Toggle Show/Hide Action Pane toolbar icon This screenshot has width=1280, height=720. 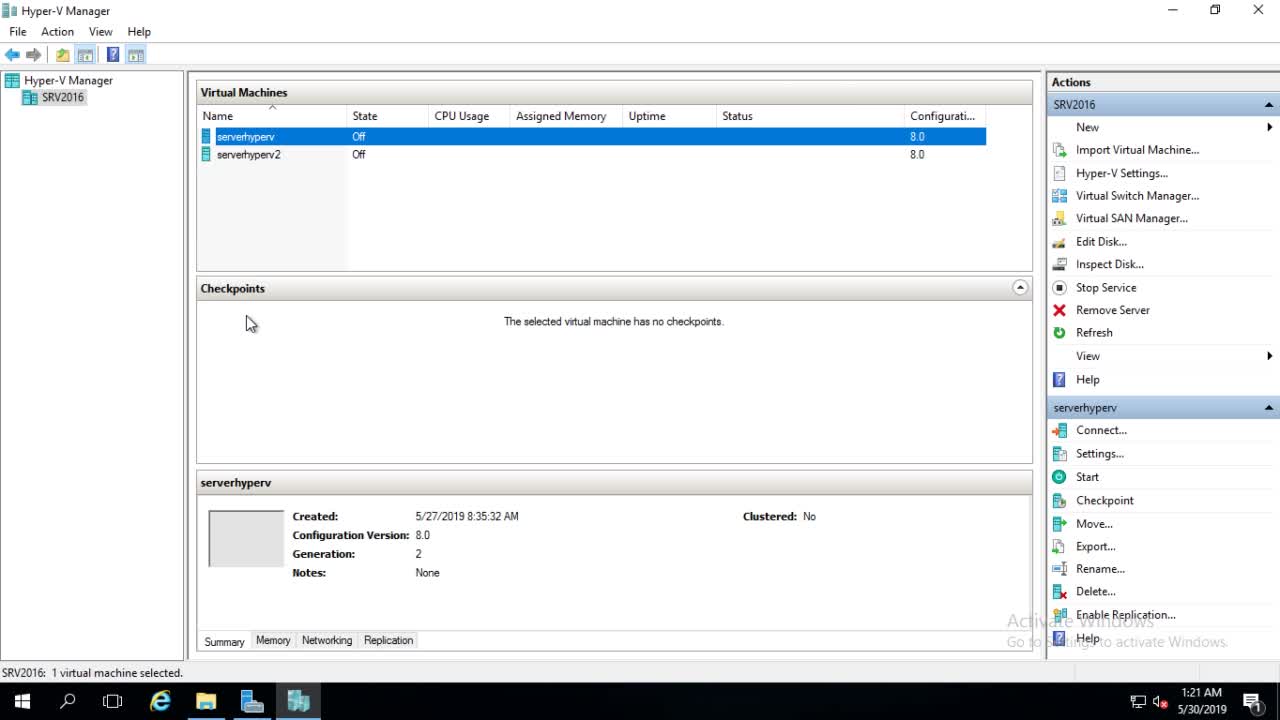pos(136,55)
